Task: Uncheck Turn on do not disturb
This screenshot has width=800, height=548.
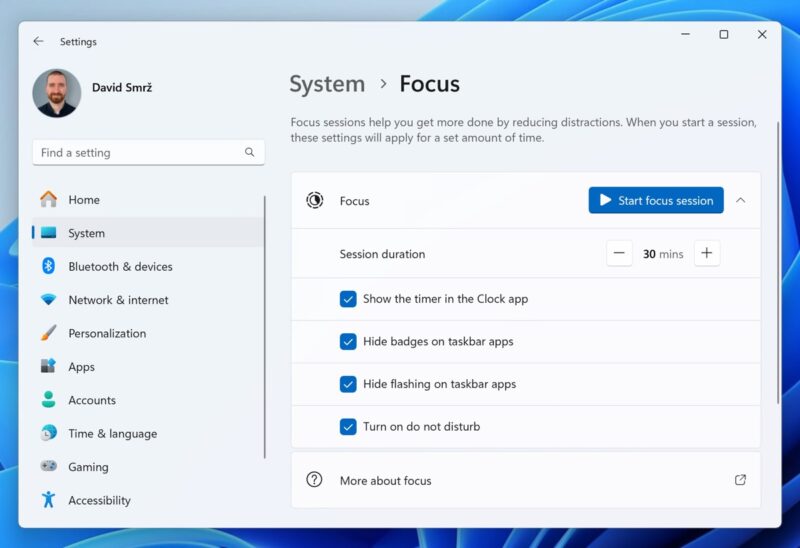Action: tap(348, 427)
